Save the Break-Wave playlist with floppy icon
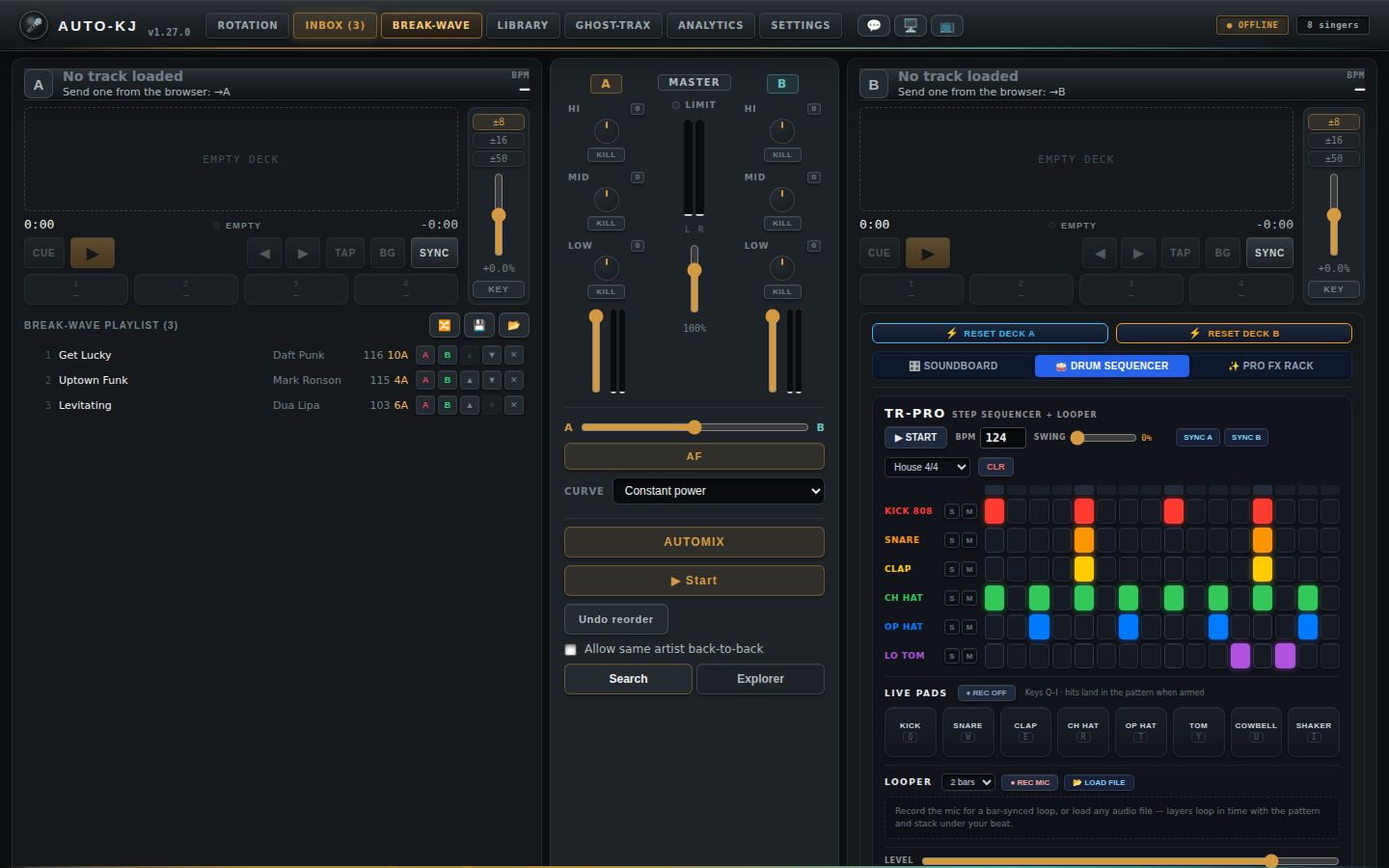The width and height of the screenshot is (1389, 868). [x=479, y=325]
